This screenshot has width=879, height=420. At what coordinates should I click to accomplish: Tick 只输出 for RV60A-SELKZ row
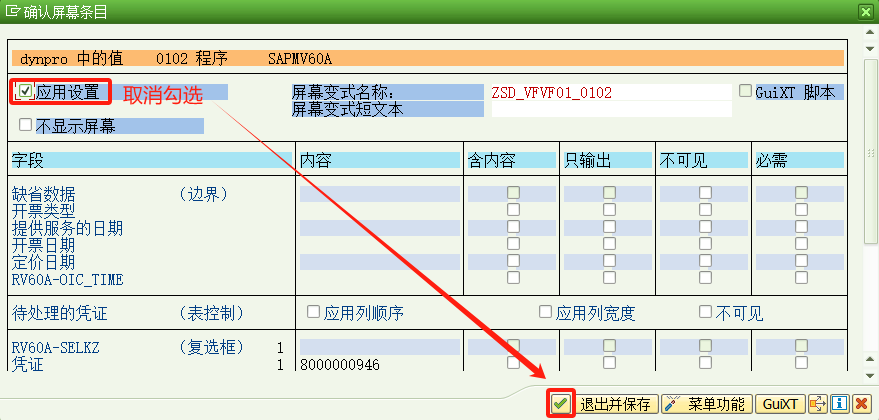coord(609,345)
